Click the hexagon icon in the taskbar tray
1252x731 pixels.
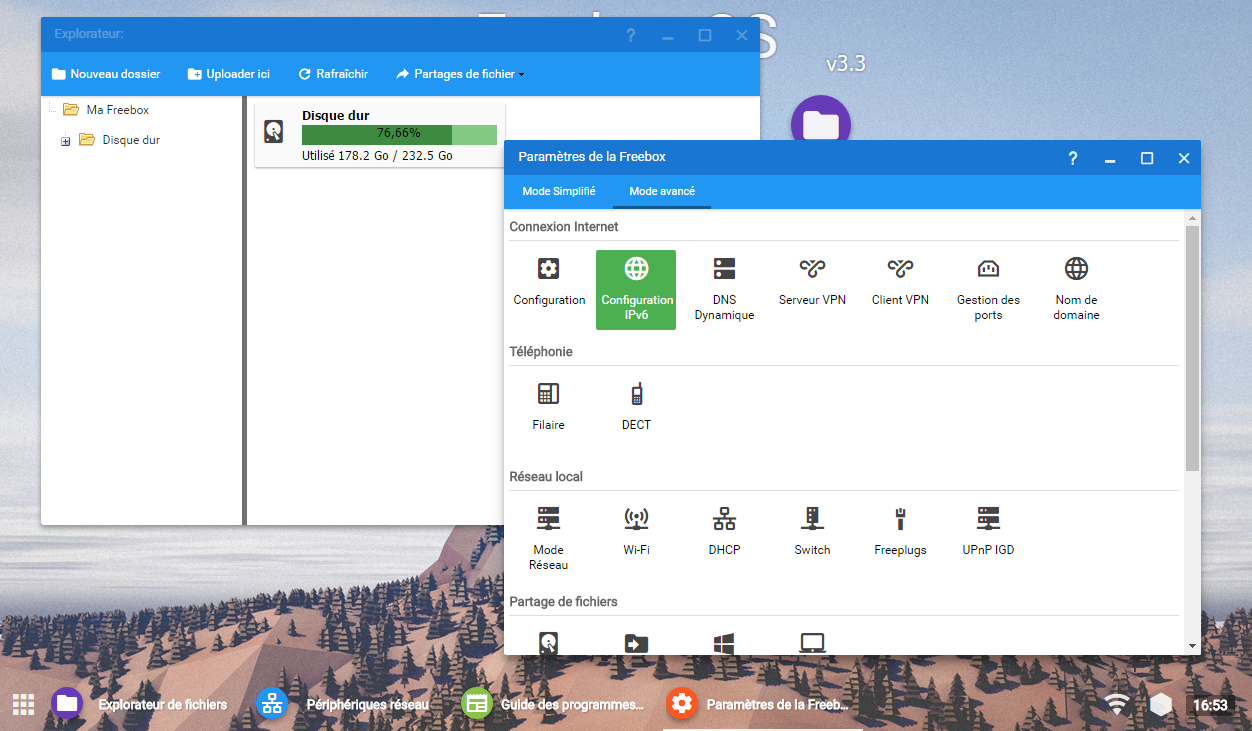pos(1160,704)
